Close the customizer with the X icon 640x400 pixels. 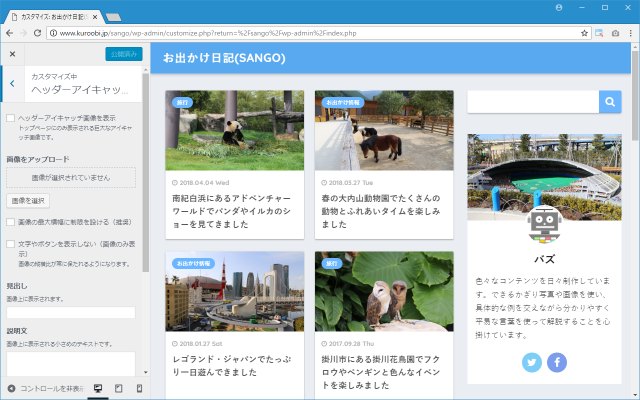pyautogui.click(x=13, y=54)
